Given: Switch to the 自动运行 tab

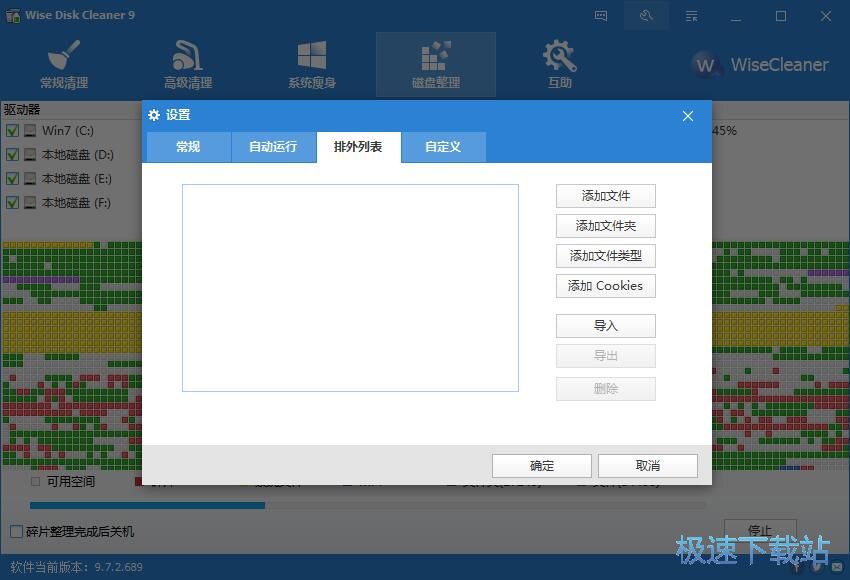Looking at the screenshot, I should click(273, 147).
